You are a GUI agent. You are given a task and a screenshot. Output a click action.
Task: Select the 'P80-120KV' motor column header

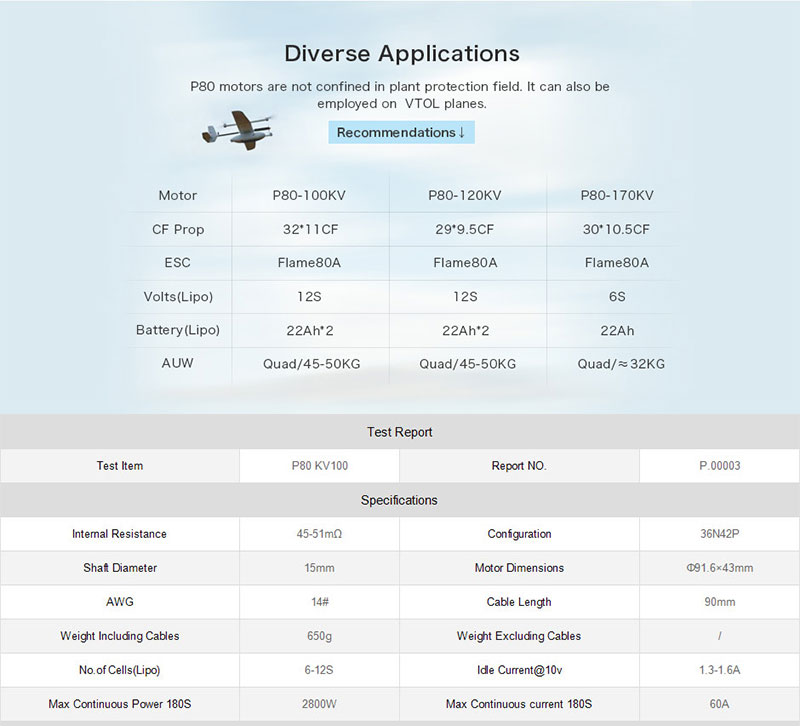465,195
